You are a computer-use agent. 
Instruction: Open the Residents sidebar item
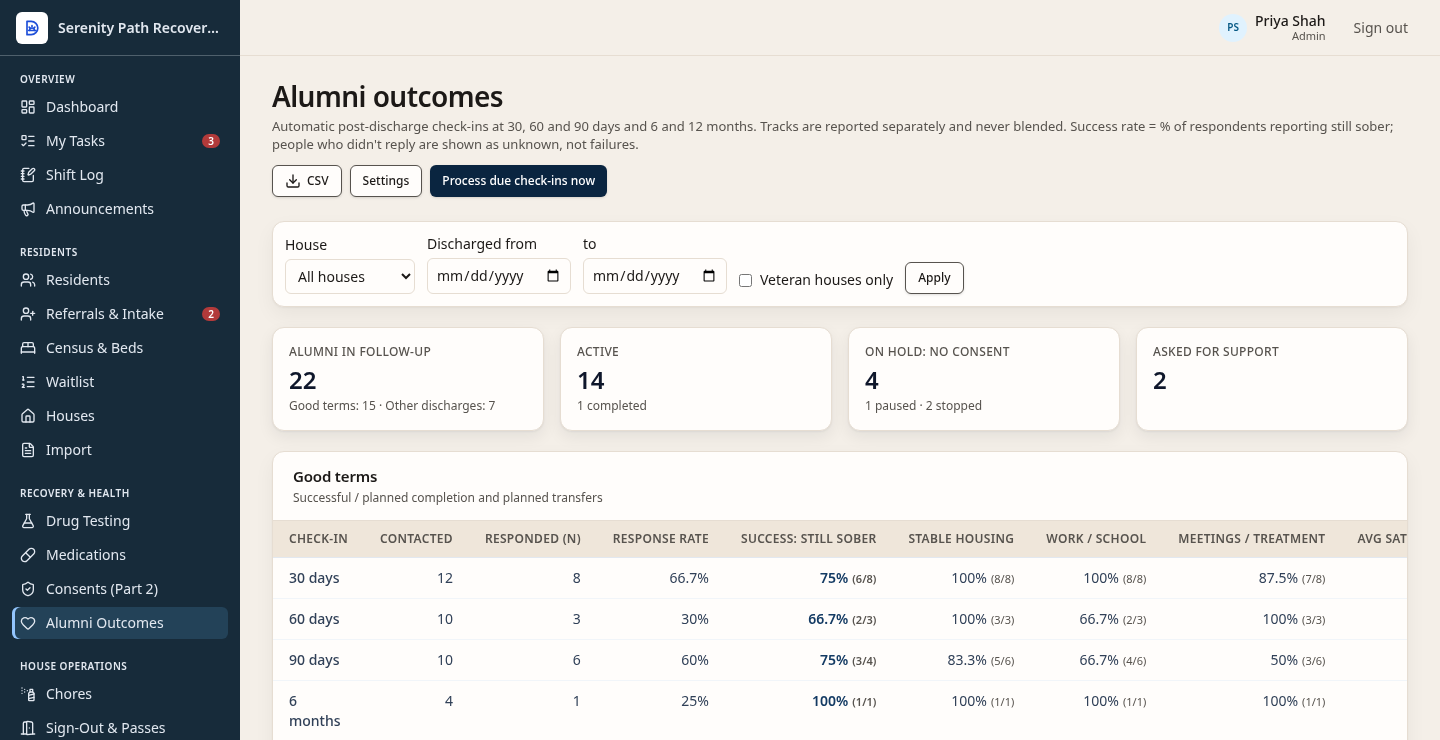point(120,280)
